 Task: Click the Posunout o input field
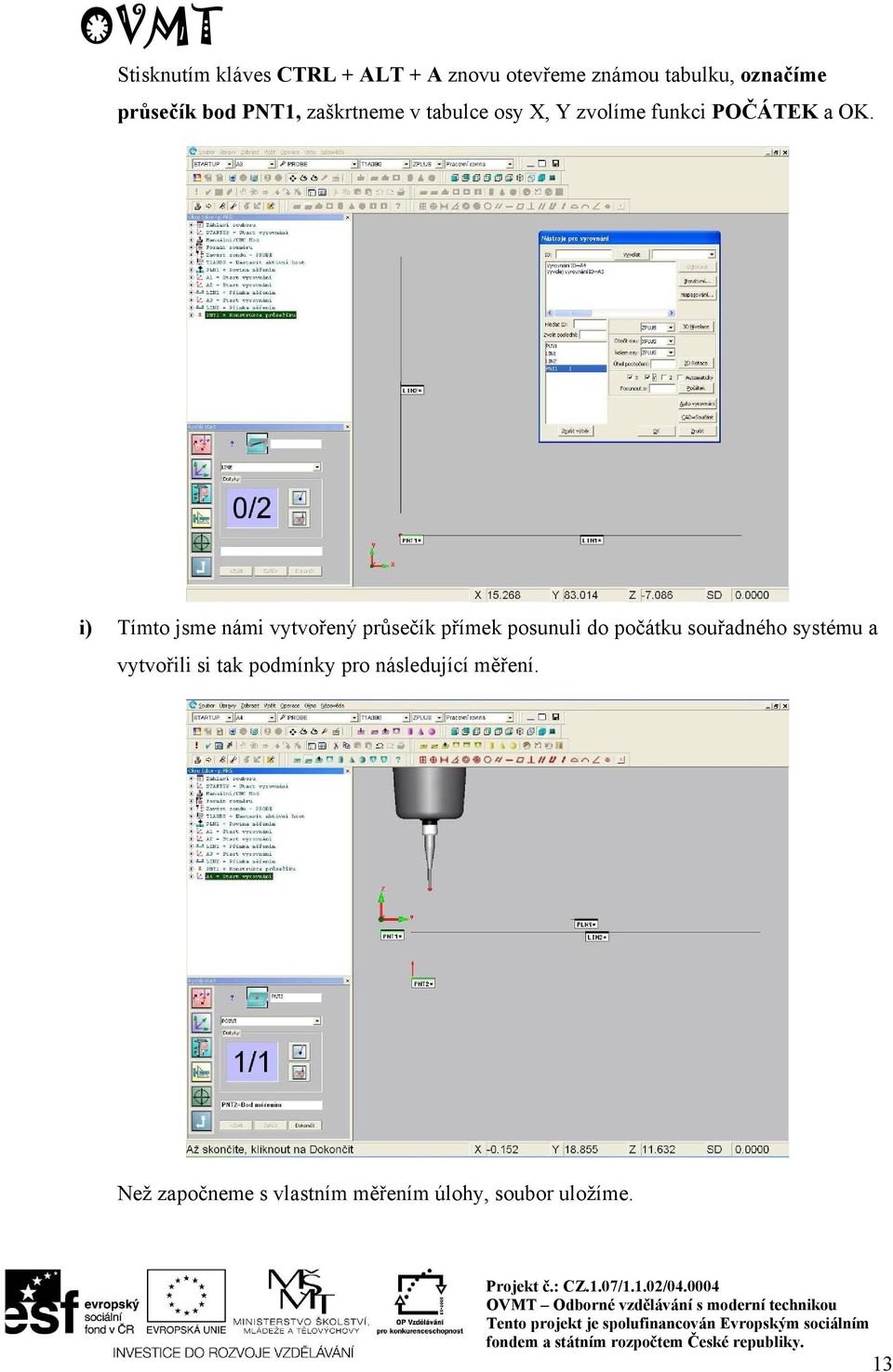[662, 389]
